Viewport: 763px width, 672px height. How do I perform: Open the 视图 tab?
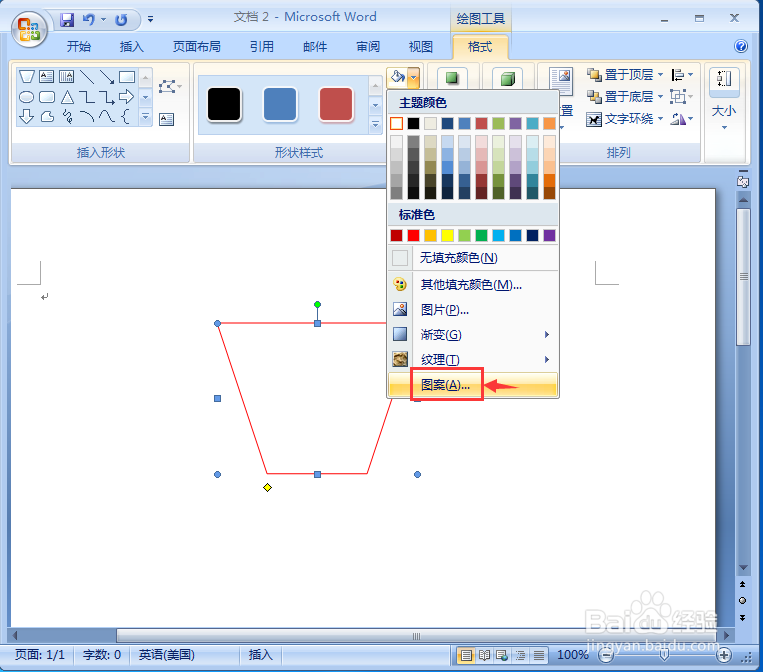pos(420,47)
